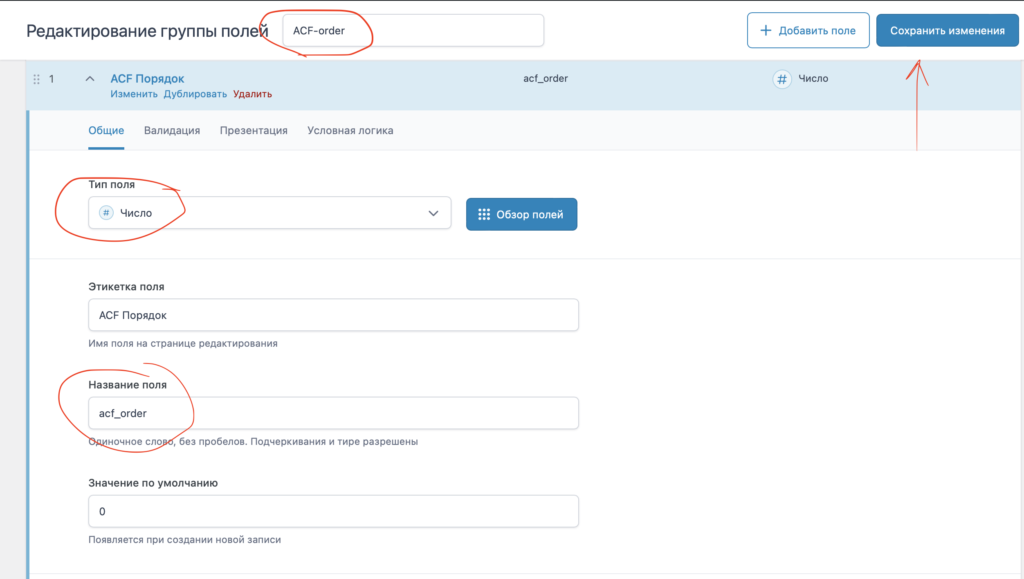Open the Тип поля dropdown arrow
The width and height of the screenshot is (1024, 579).
point(433,213)
